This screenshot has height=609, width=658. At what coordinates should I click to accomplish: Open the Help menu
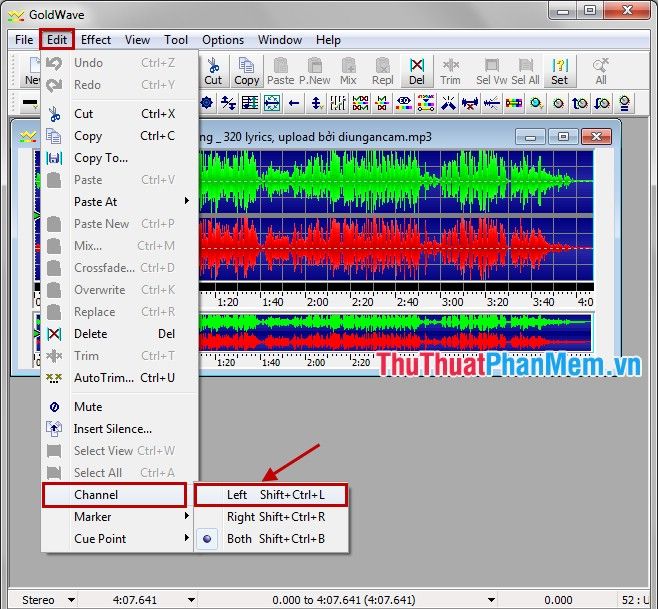point(328,40)
